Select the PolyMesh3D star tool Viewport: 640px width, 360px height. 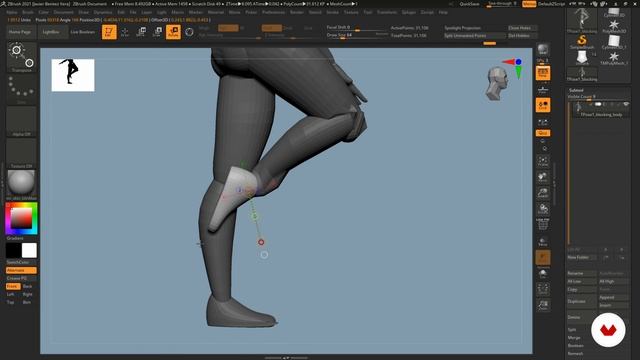pyautogui.click(x=613, y=26)
